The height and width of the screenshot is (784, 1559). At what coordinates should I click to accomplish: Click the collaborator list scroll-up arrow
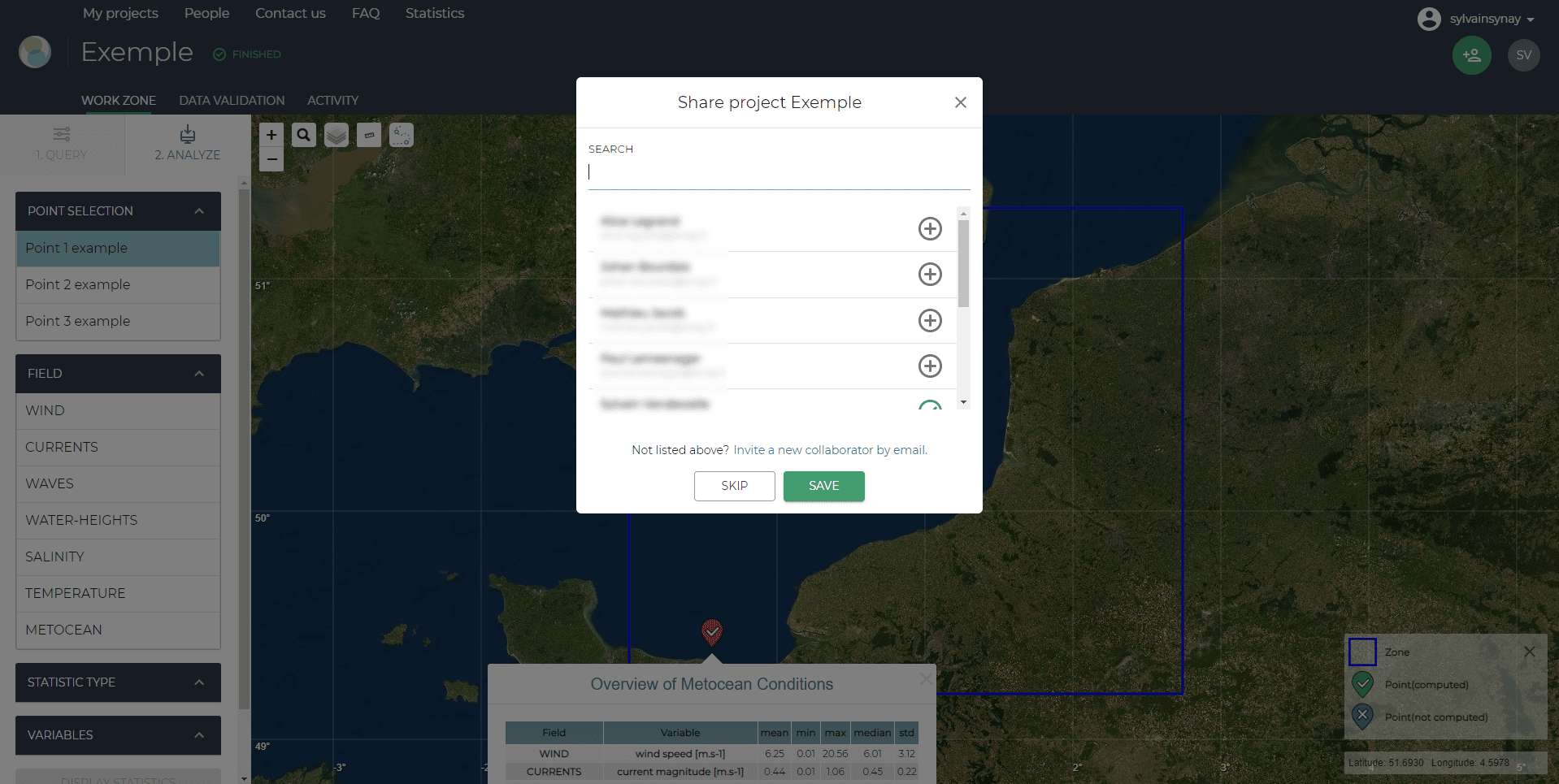(963, 213)
